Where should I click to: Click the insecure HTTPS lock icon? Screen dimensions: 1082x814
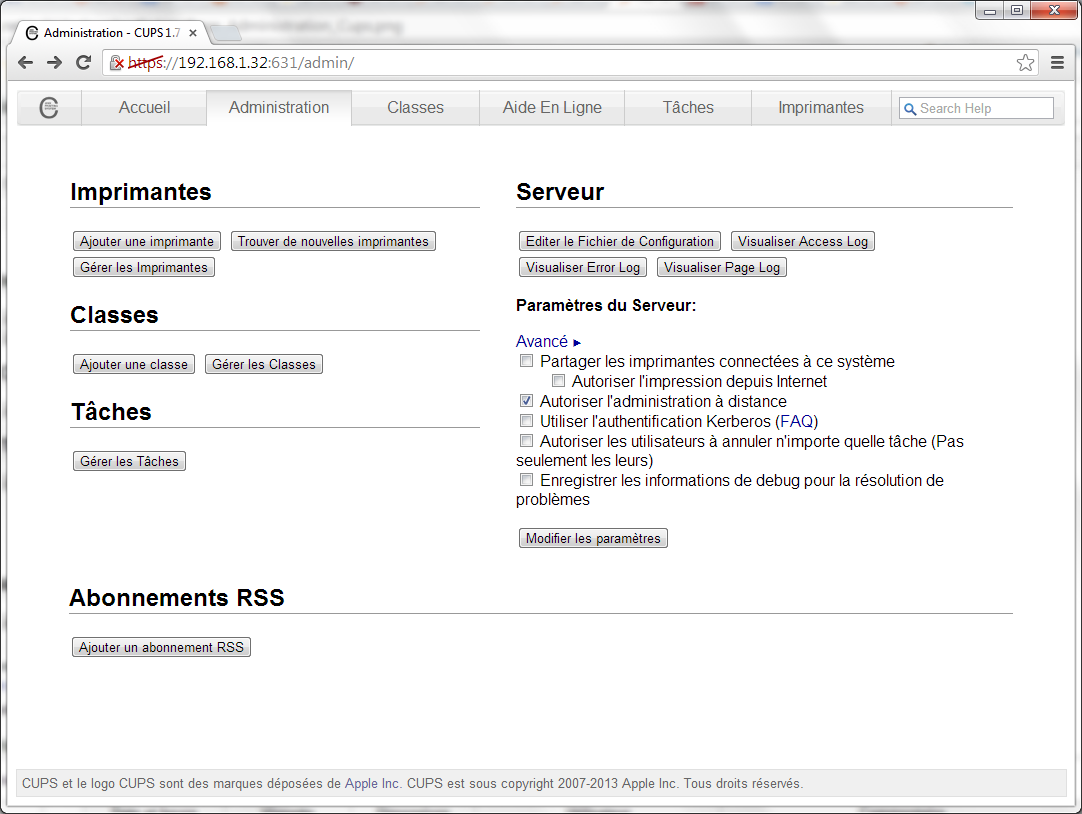[117, 63]
